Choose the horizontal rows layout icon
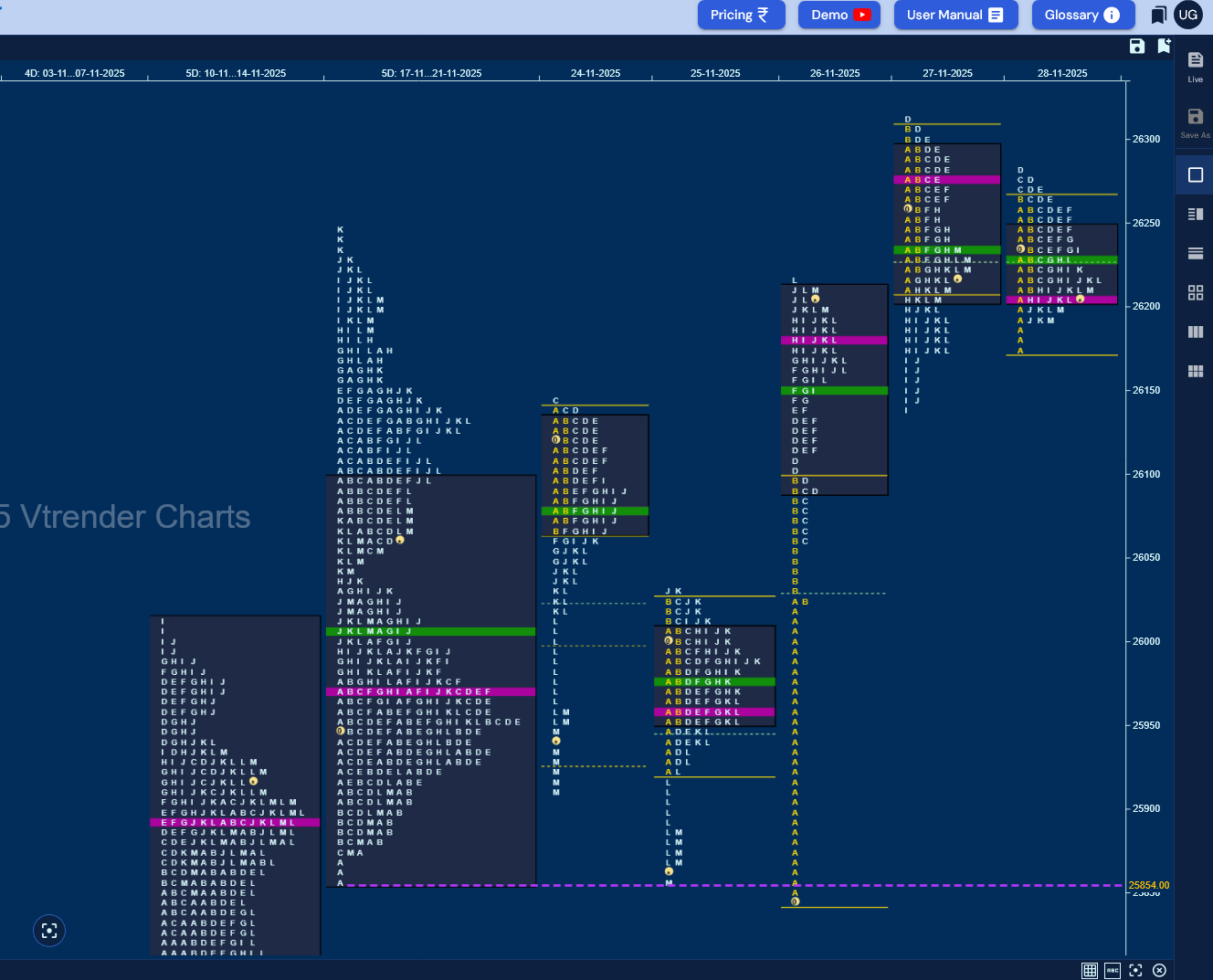 click(1195, 253)
